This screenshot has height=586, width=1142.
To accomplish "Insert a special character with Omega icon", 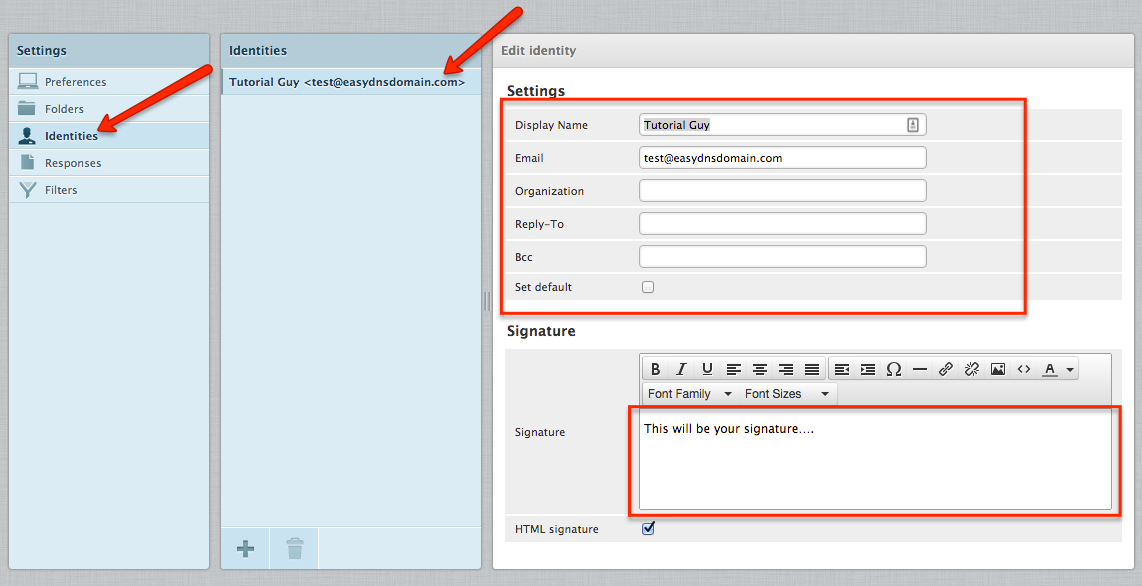I will click(894, 369).
